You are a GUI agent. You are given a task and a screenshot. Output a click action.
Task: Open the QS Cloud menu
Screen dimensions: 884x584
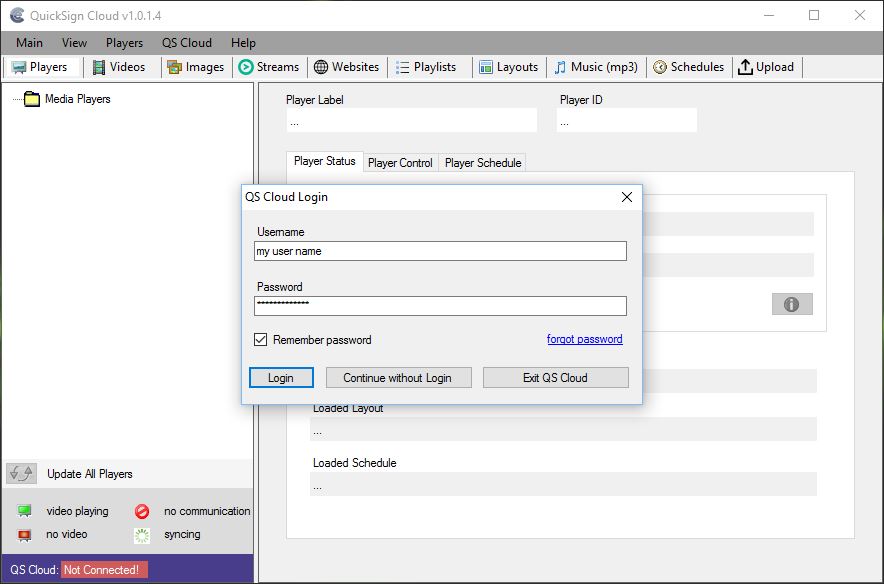click(187, 43)
